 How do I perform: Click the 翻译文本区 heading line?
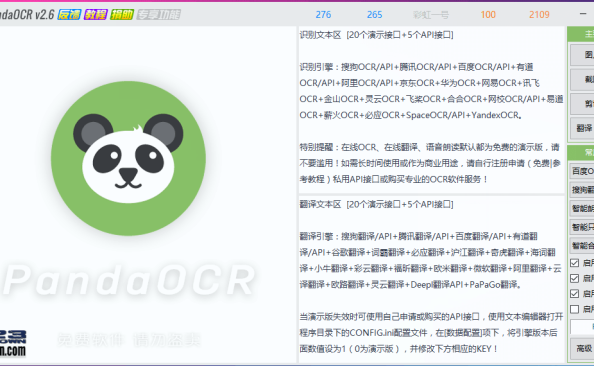[x=376, y=204]
